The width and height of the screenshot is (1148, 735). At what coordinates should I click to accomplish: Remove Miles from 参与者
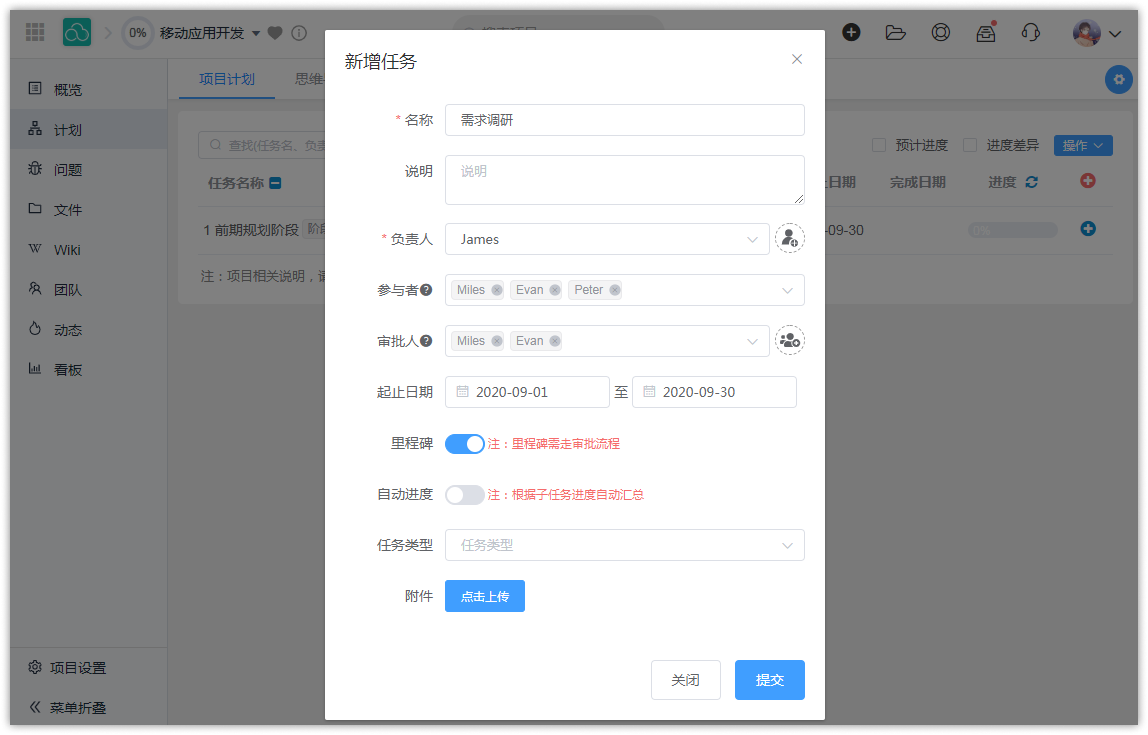point(497,290)
